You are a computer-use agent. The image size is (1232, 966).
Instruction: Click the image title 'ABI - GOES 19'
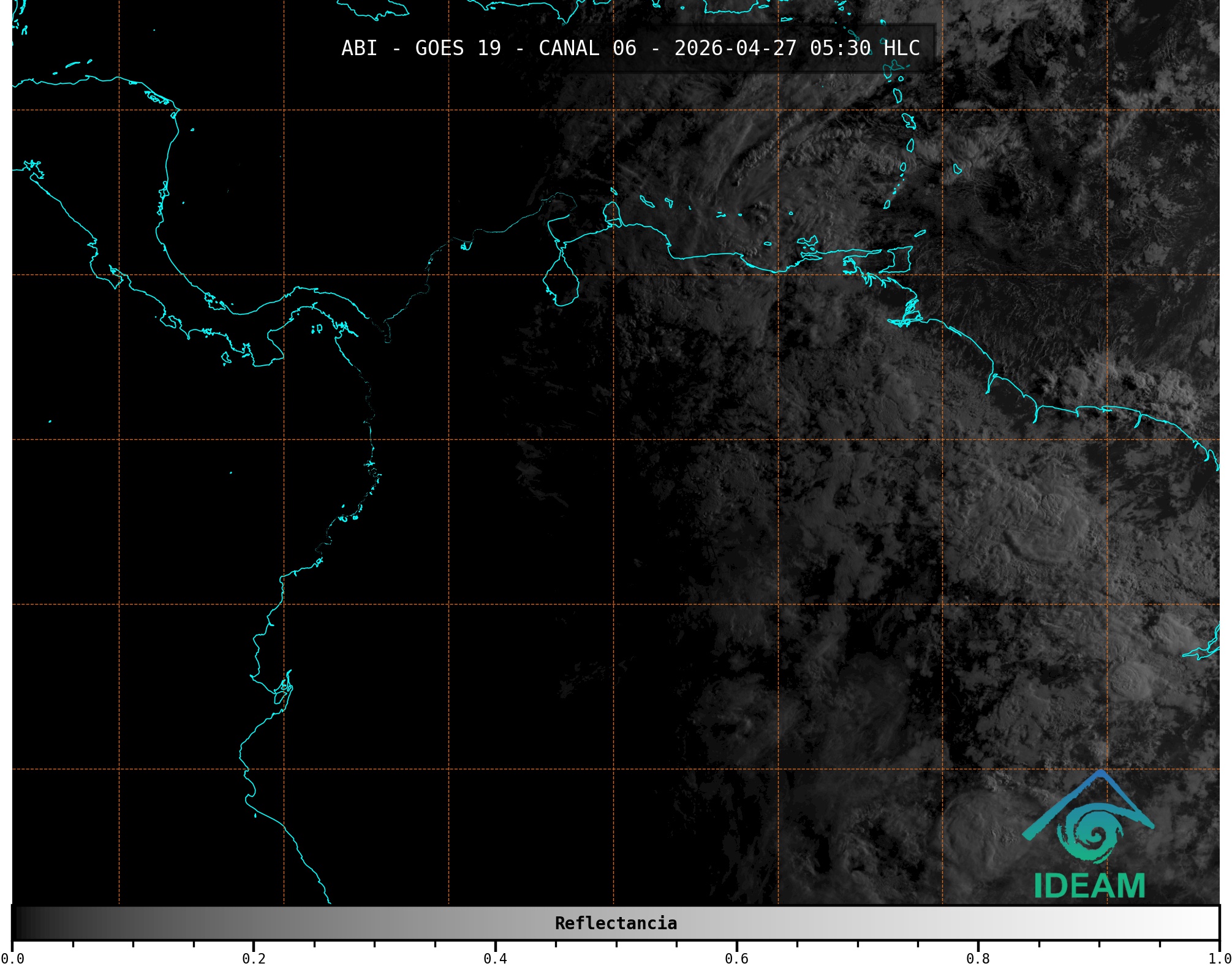click(421, 48)
